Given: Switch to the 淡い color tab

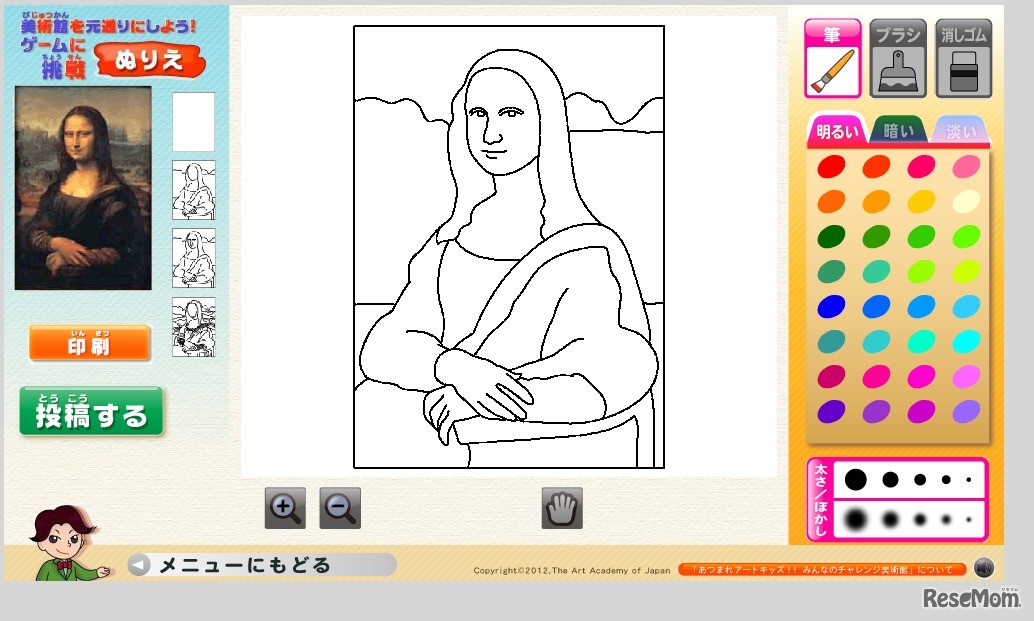Looking at the screenshot, I should [960, 131].
